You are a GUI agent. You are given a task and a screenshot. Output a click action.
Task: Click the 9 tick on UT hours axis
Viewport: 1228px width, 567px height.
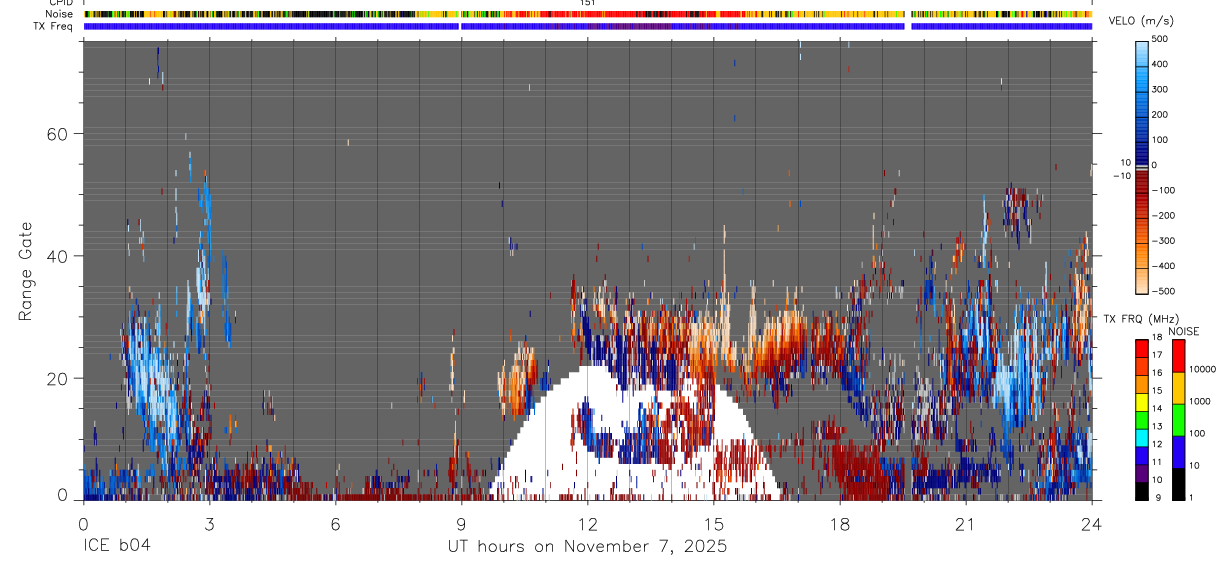tap(461, 523)
